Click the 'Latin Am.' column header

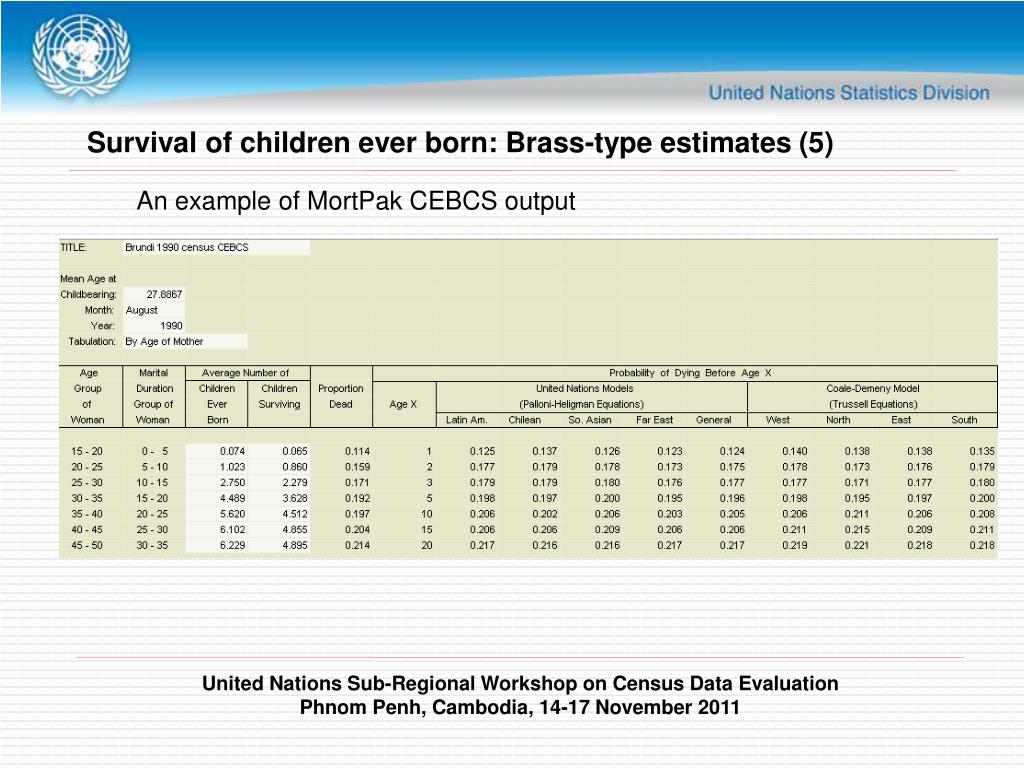pyautogui.click(x=466, y=420)
